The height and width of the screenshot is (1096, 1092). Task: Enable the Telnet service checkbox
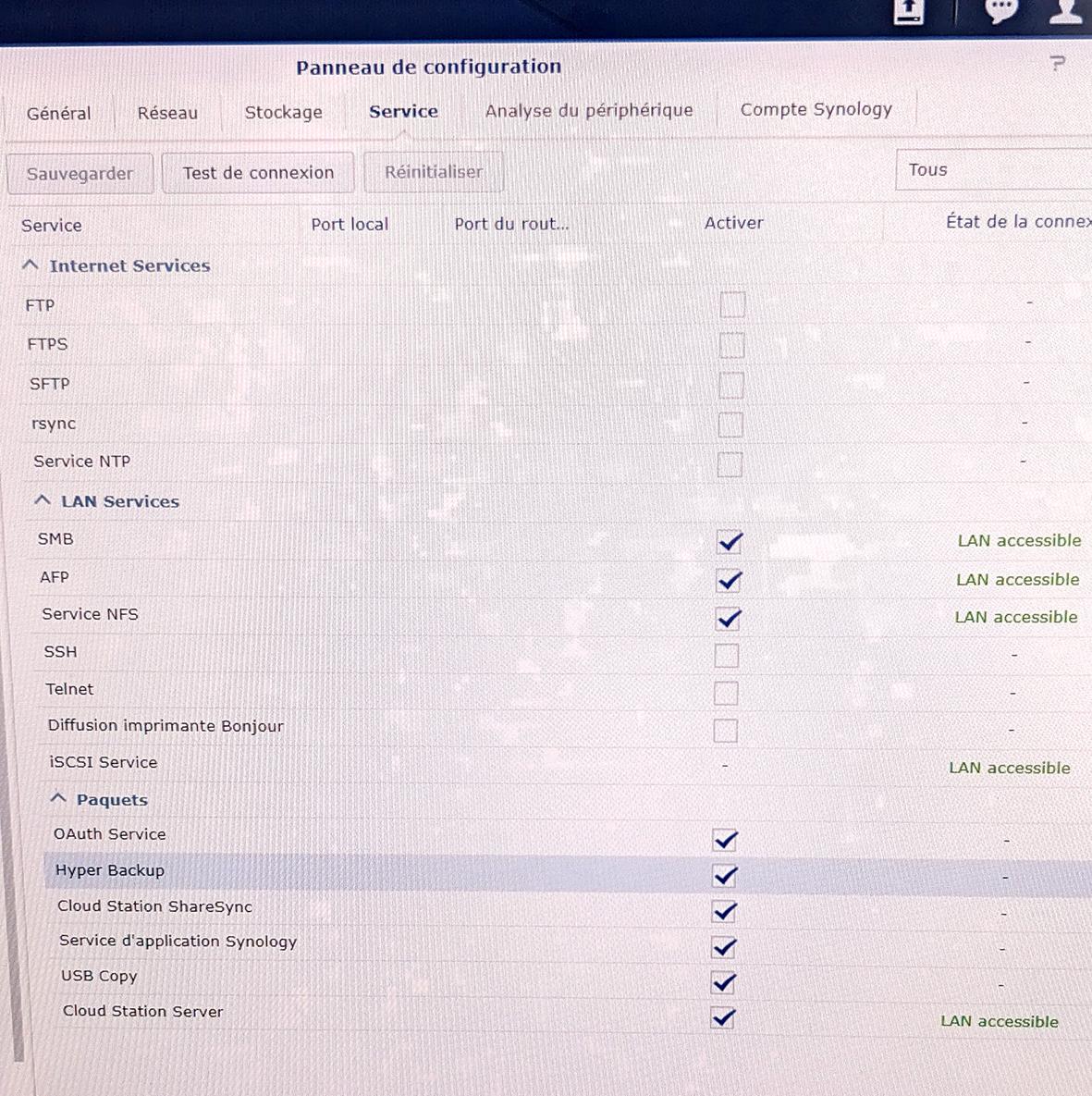(x=726, y=694)
